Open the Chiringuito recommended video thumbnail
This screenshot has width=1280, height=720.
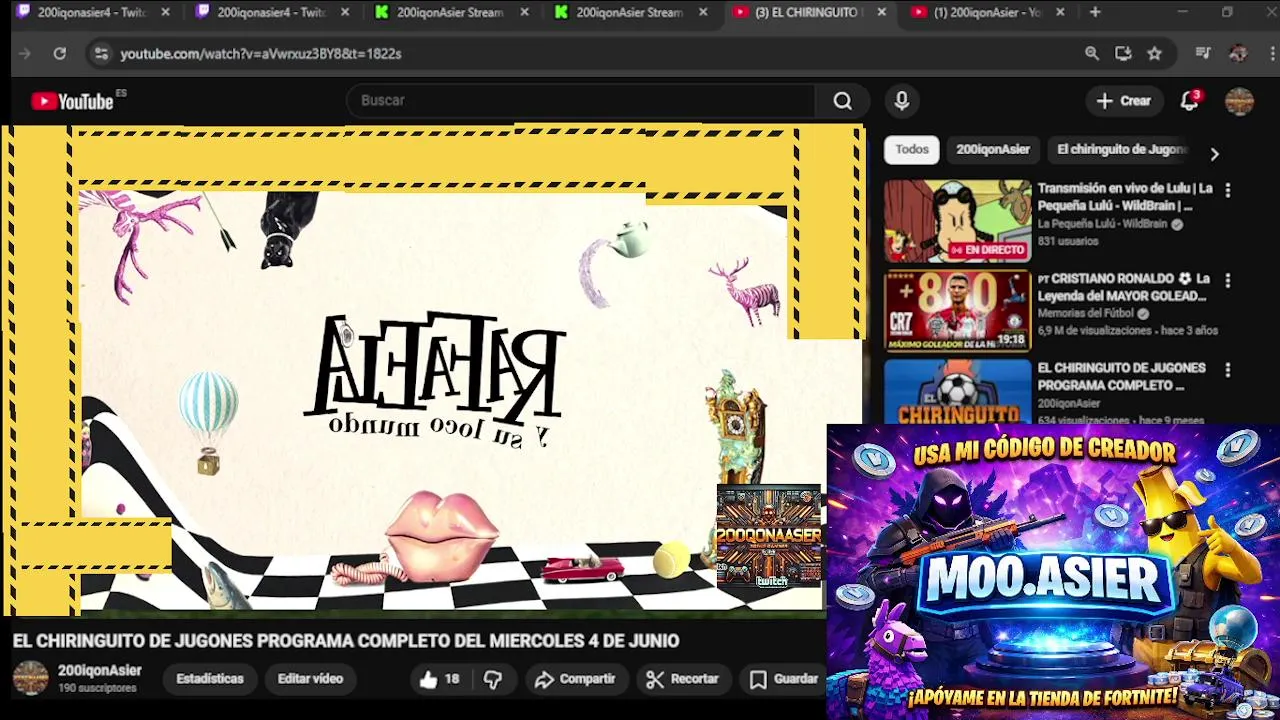(957, 391)
